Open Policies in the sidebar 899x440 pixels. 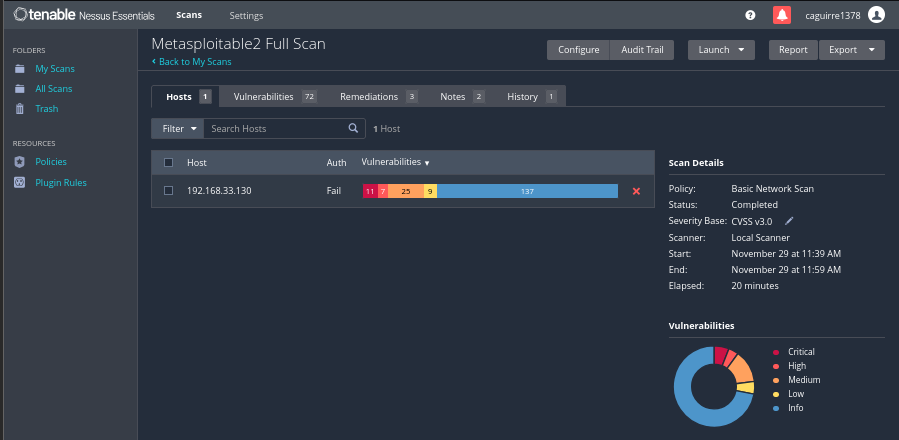pos(50,162)
